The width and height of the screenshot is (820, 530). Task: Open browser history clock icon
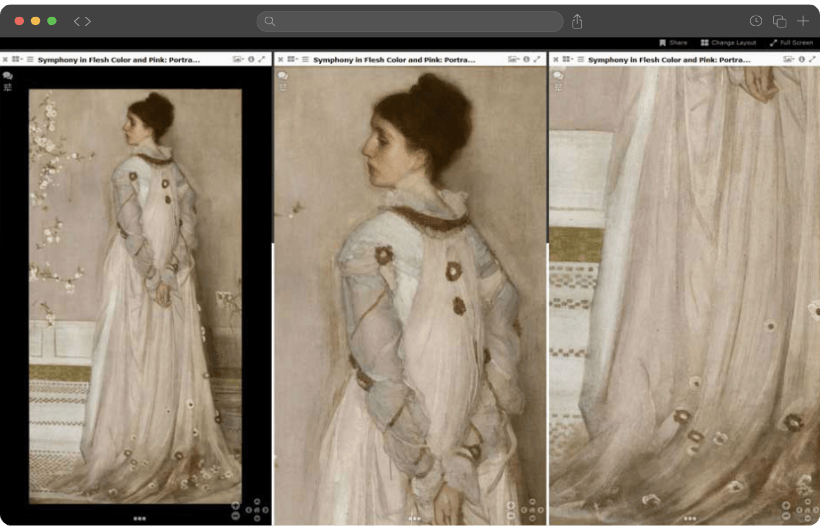pyautogui.click(x=756, y=21)
